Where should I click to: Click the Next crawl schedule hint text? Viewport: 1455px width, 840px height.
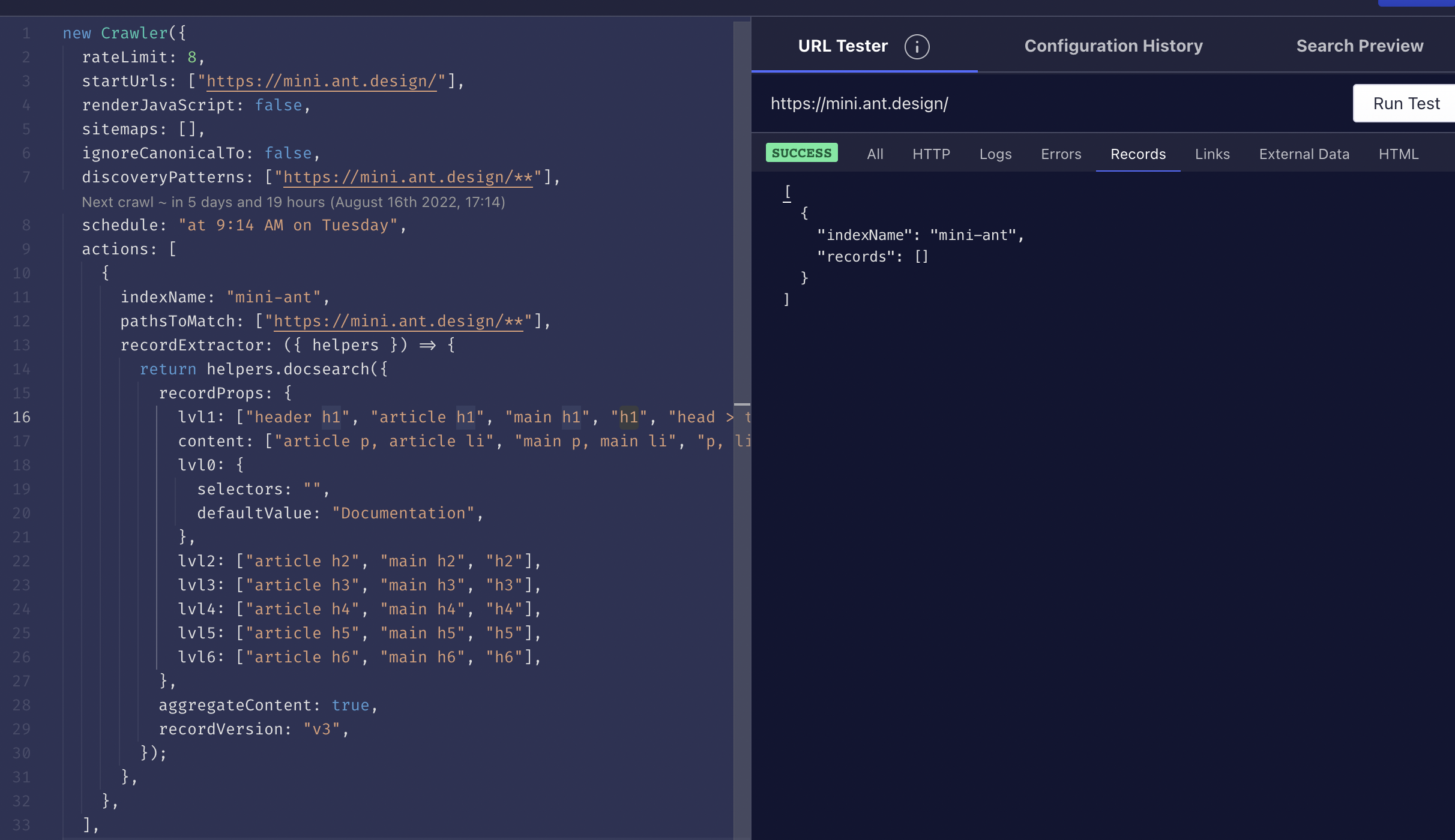tap(294, 202)
